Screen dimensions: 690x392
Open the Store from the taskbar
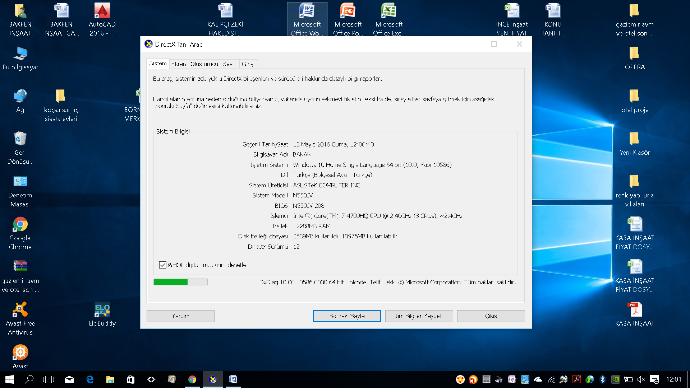[x=131, y=379]
